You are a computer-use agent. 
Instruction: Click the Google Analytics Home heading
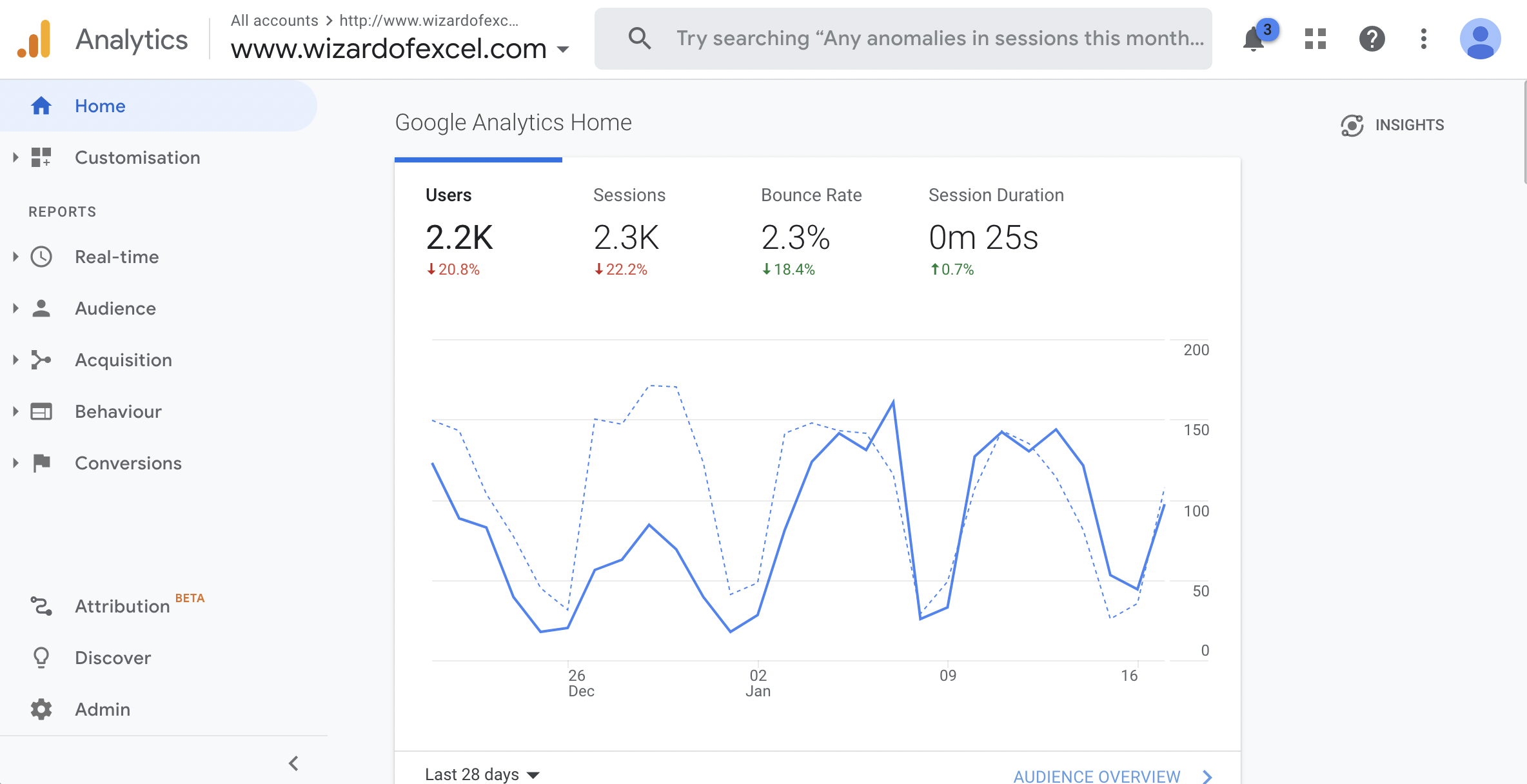point(513,122)
